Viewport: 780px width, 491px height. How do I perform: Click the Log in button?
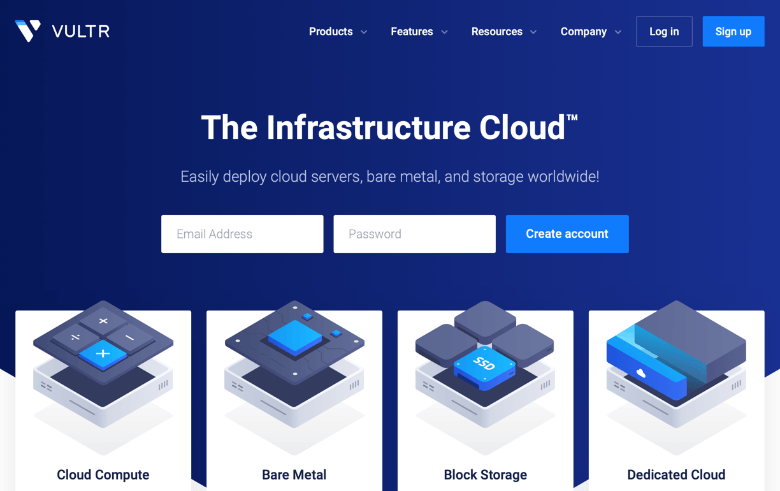pos(664,31)
